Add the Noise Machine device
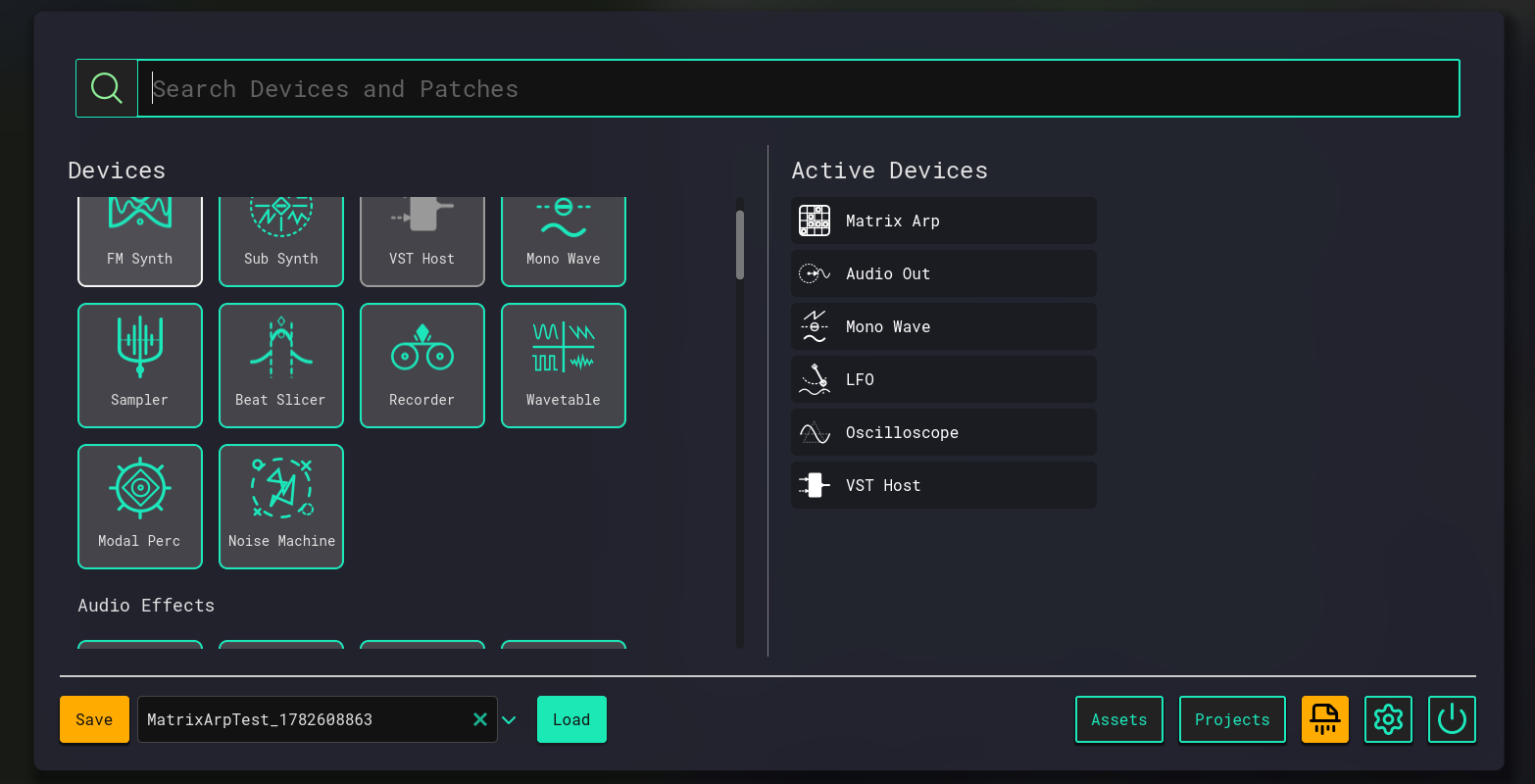Viewport: 1535px width, 784px height. click(x=281, y=507)
